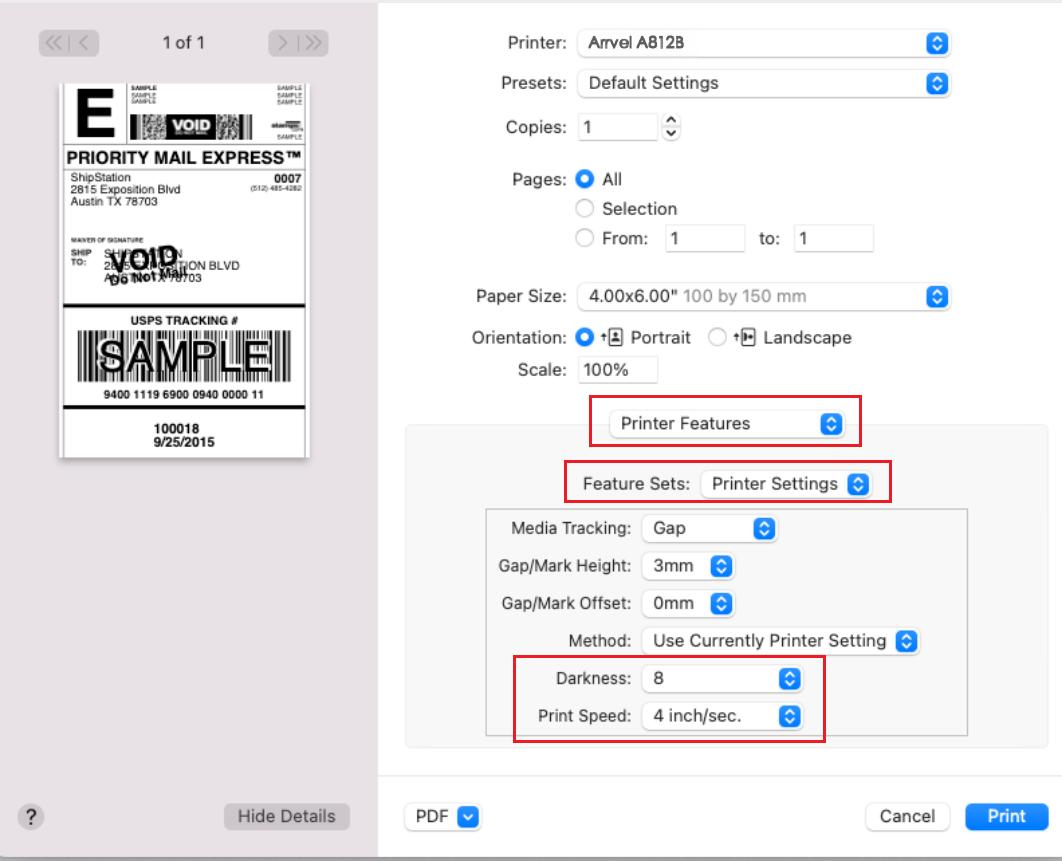
Task: Open the Presets dropdown
Action: pyautogui.click(x=763, y=83)
